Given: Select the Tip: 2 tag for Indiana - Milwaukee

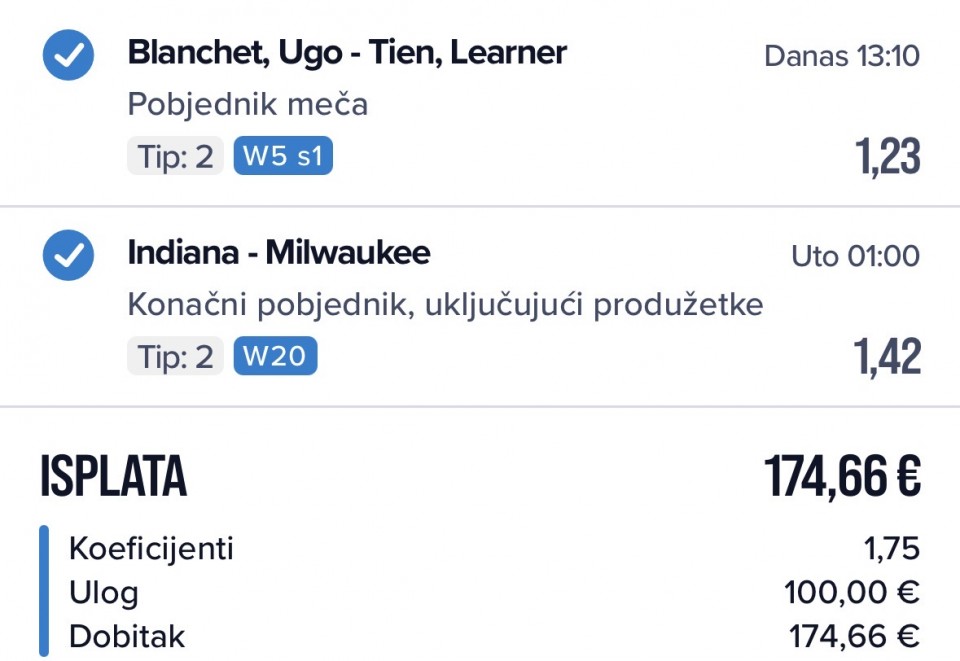Looking at the screenshot, I should (176, 357).
